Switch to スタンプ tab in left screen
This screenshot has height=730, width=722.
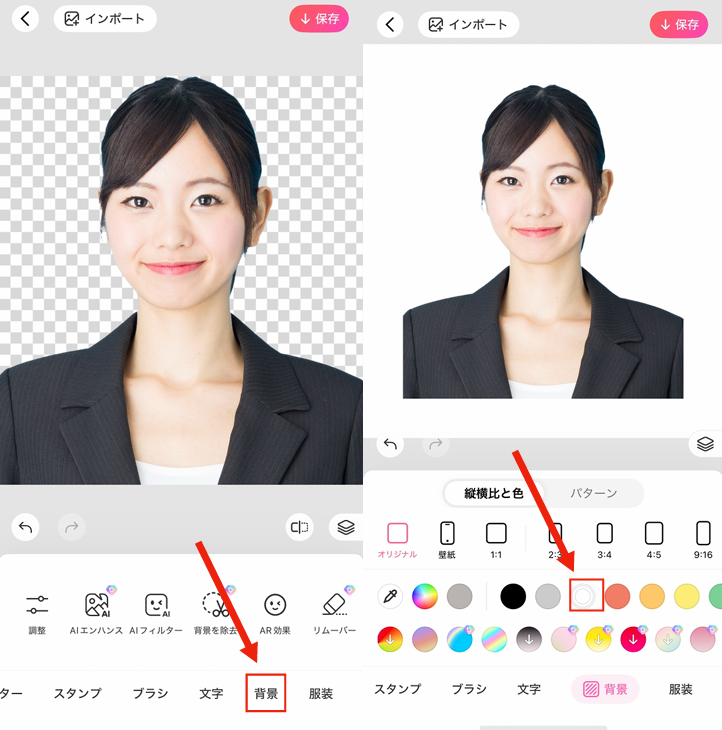point(77,693)
